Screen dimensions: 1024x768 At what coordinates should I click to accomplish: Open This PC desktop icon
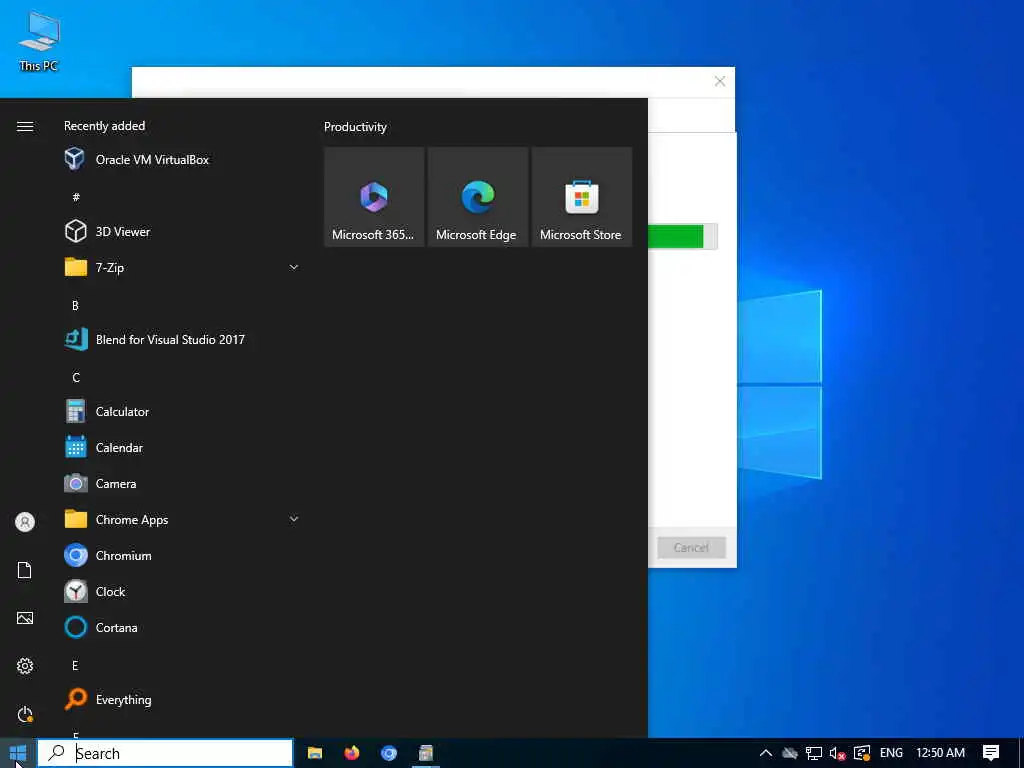[39, 42]
